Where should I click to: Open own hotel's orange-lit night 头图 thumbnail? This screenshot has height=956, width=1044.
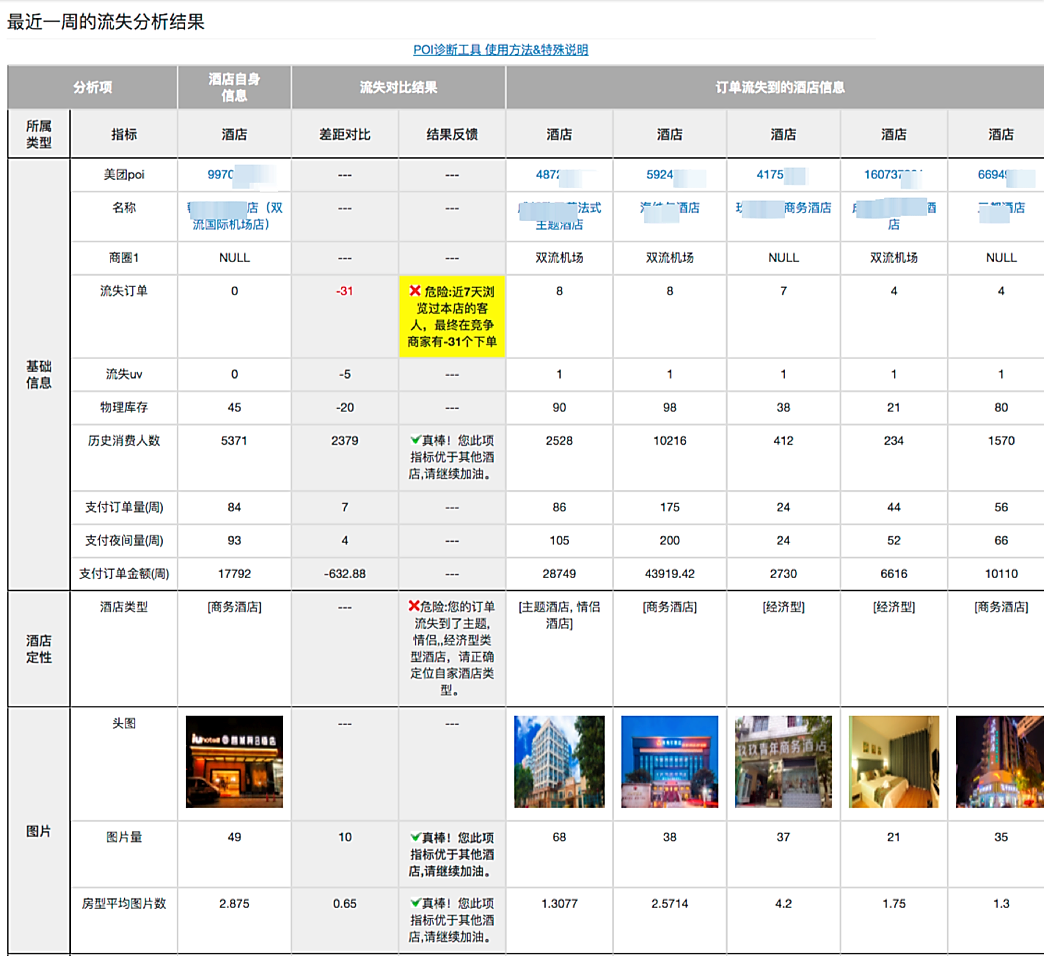pyautogui.click(x=234, y=761)
